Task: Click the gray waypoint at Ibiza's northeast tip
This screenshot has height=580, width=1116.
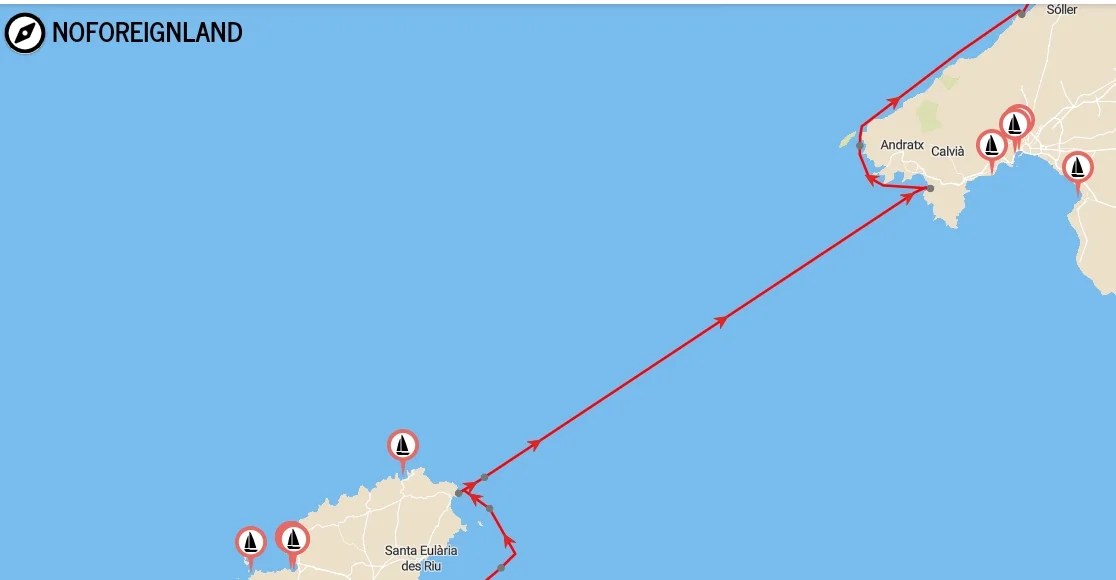Action: point(459,492)
